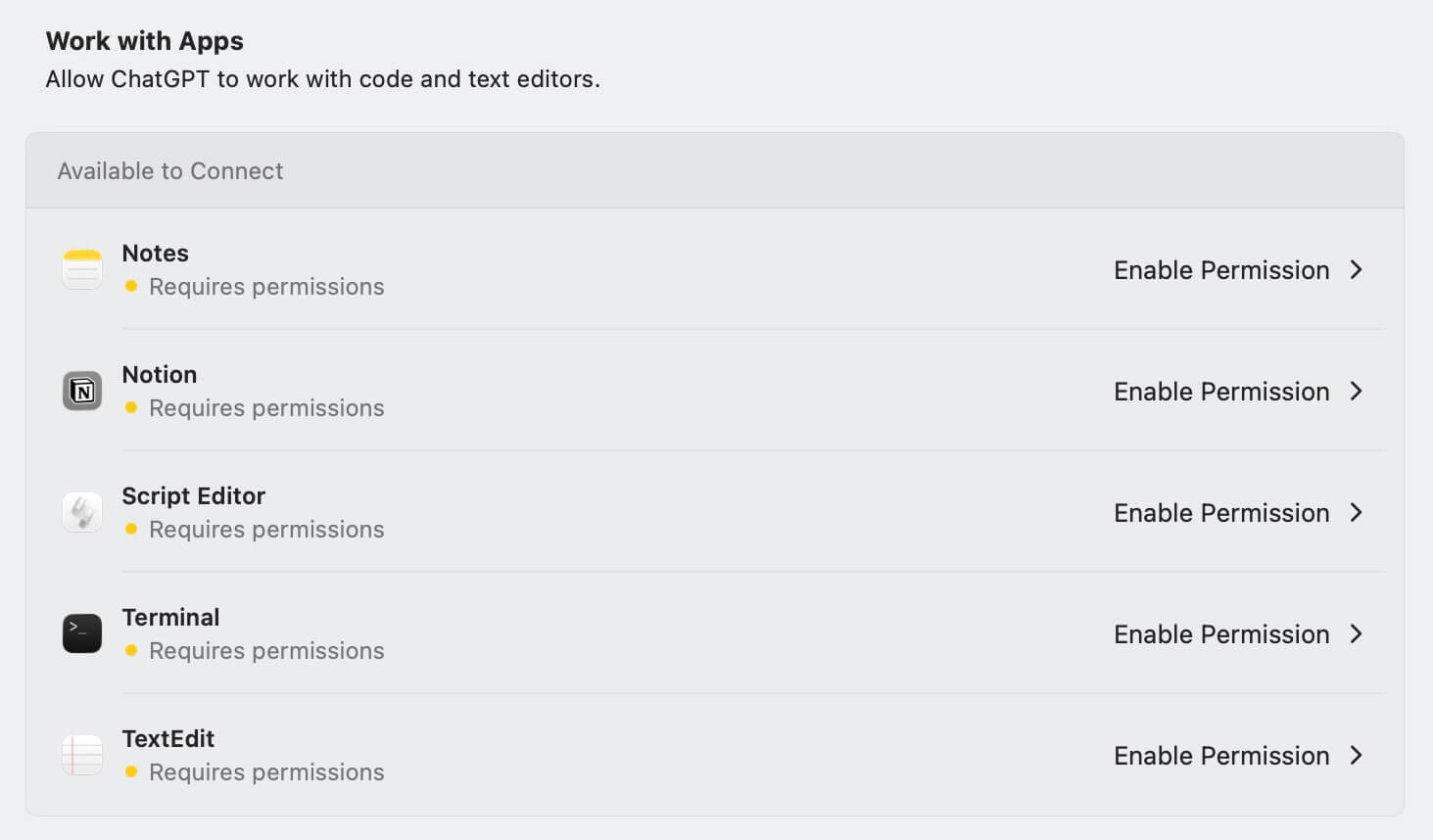
Task: Click the Notion app icon
Action: click(82, 391)
